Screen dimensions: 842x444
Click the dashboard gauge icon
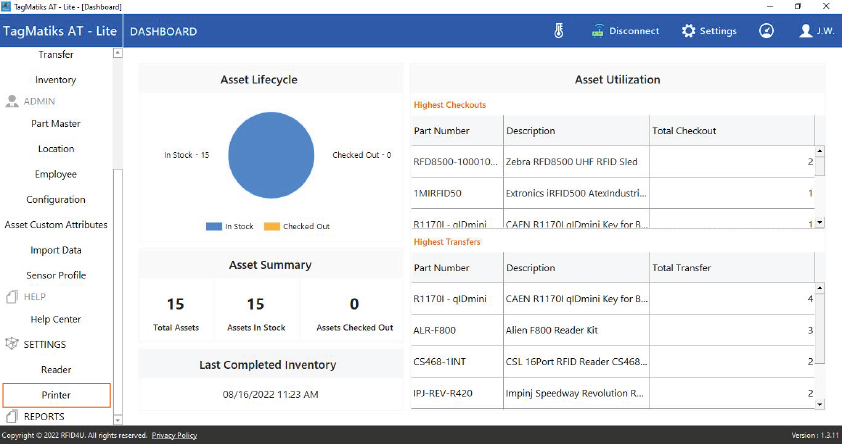coord(766,31)
